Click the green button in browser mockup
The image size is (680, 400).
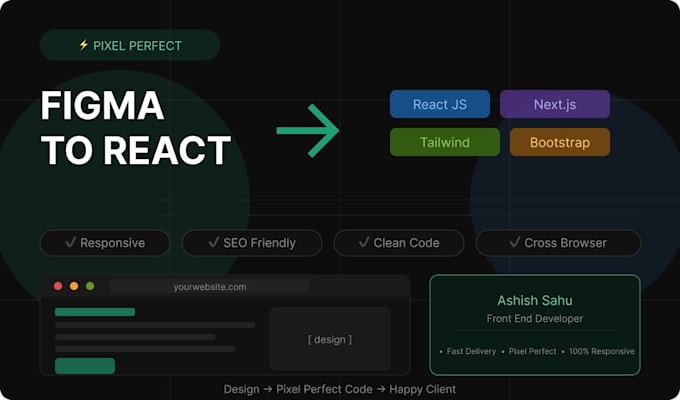[85, 366]
